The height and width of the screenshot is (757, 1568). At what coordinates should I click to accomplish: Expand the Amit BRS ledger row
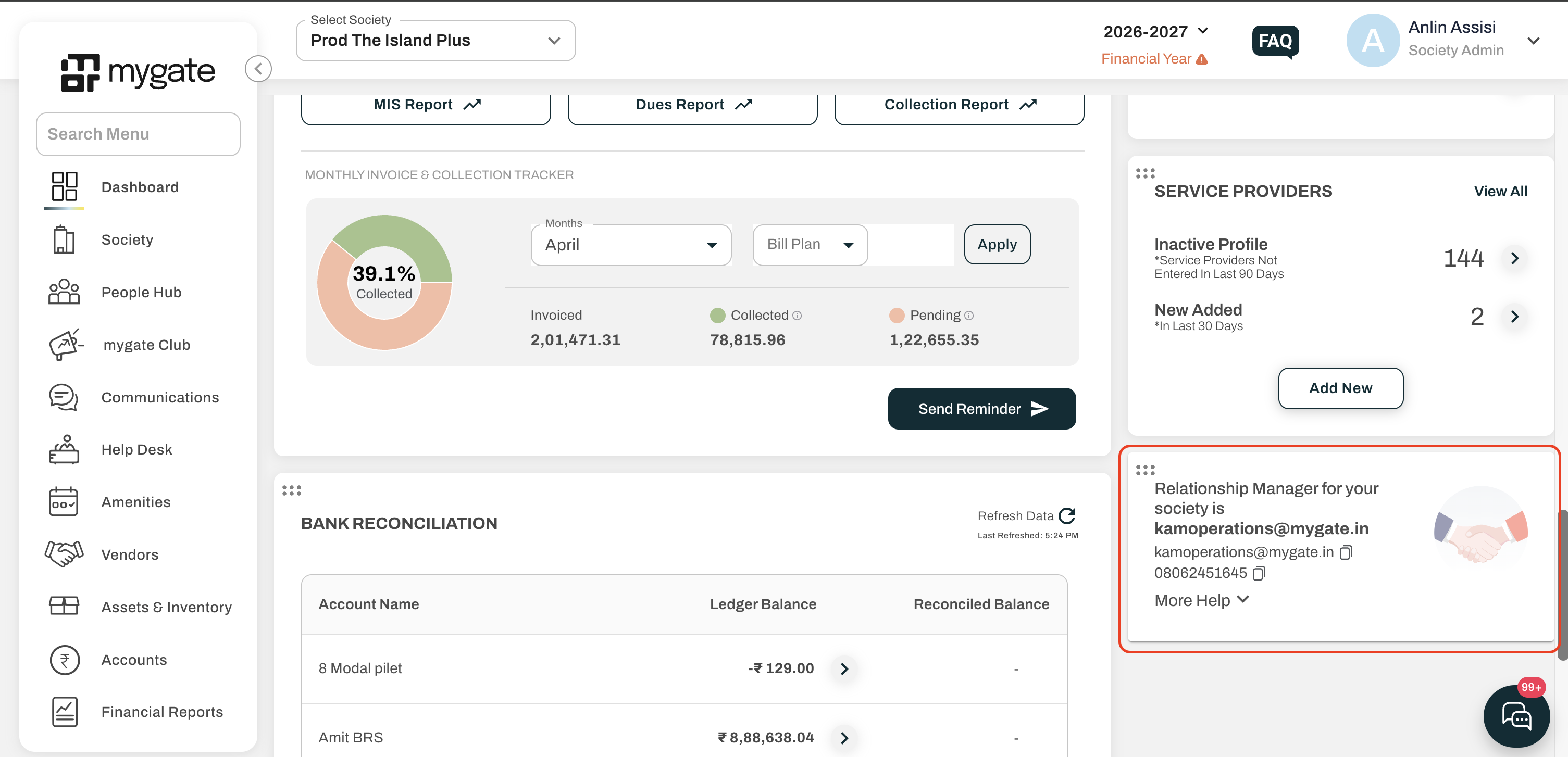pos(844,738)
